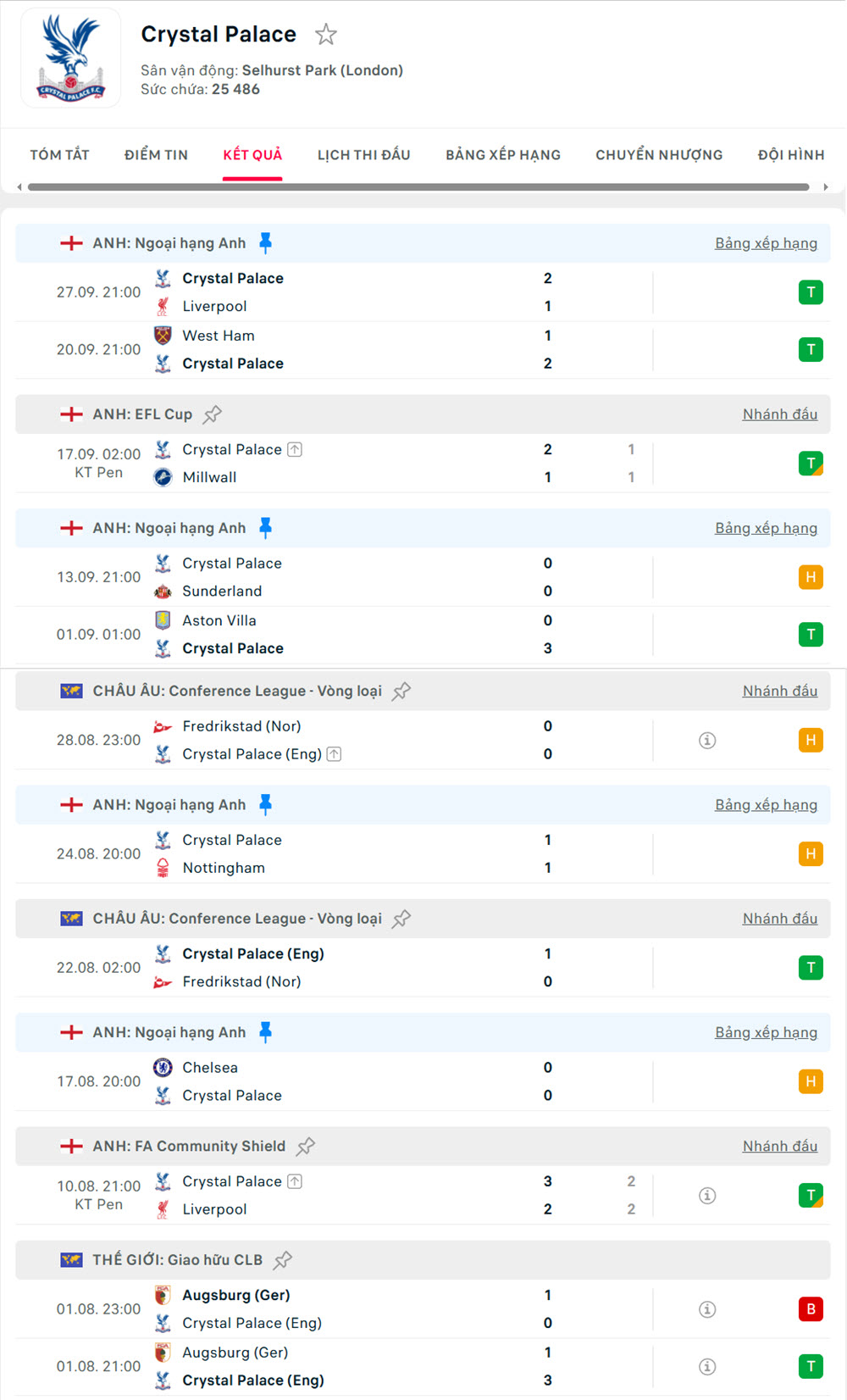Unpin the first Ngoại hạng Anh league header

point(266,243)
